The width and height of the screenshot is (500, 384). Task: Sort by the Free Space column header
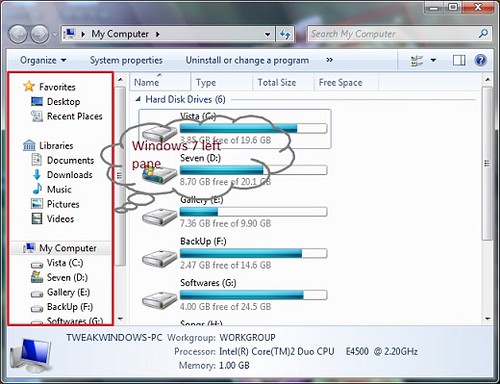346,82
